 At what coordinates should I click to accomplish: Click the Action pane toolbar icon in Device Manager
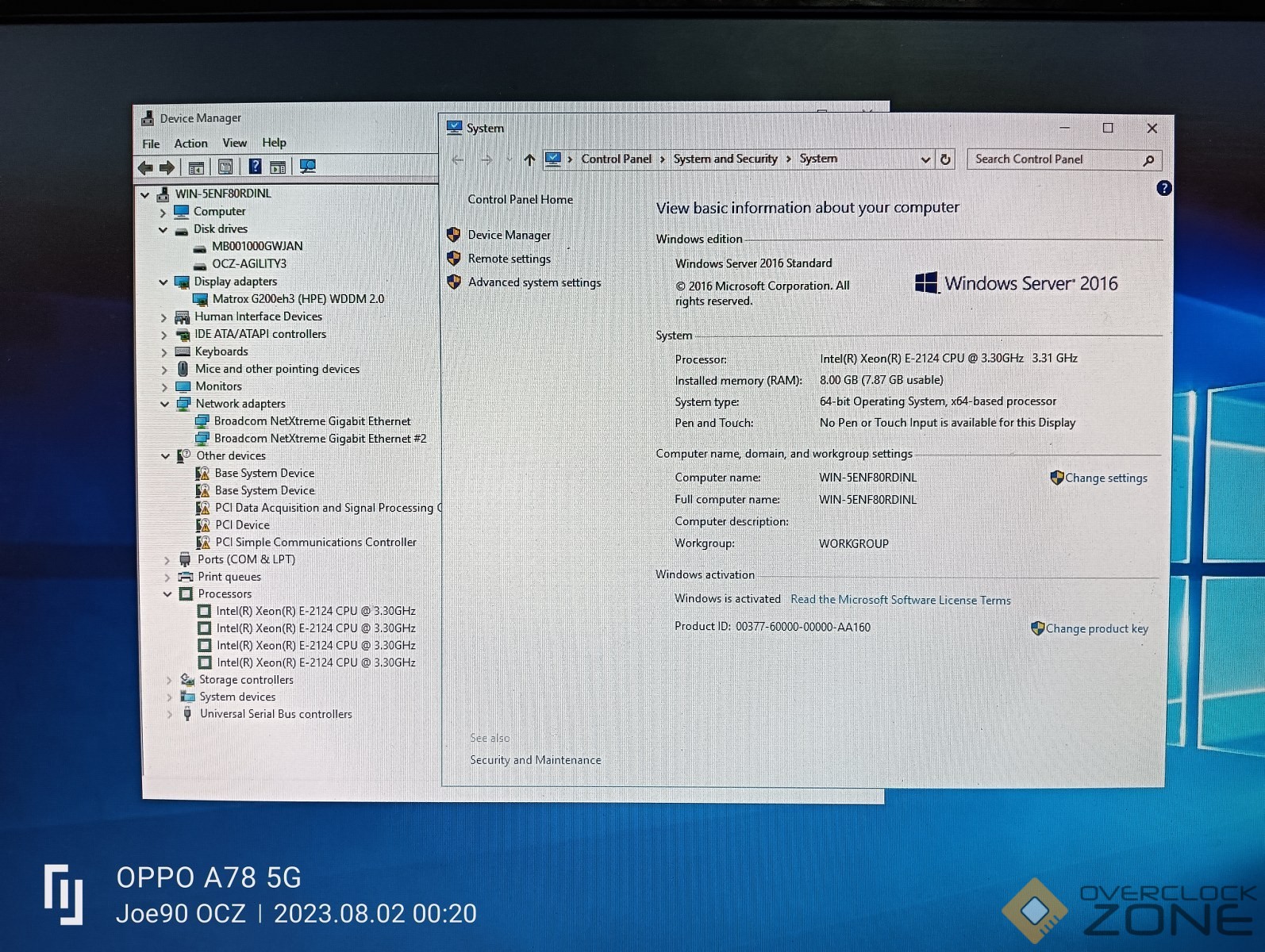(278, 167)
